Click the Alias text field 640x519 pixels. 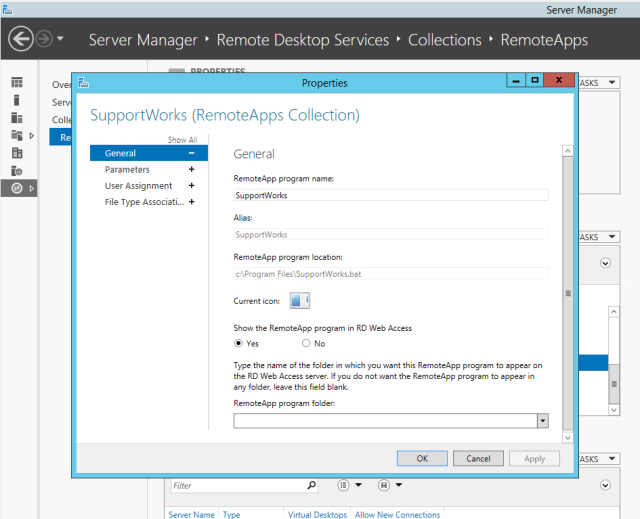391,234
